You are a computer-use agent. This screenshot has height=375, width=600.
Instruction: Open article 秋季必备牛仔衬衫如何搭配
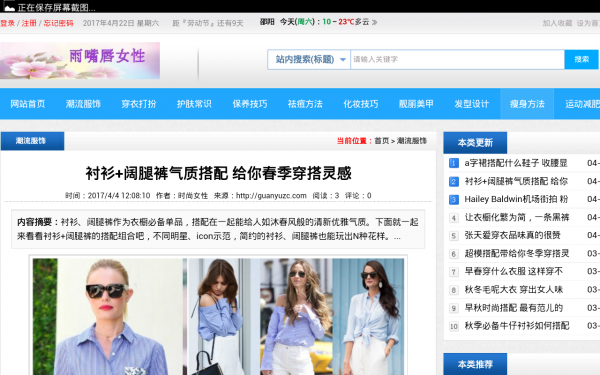[x=517, y=326]
